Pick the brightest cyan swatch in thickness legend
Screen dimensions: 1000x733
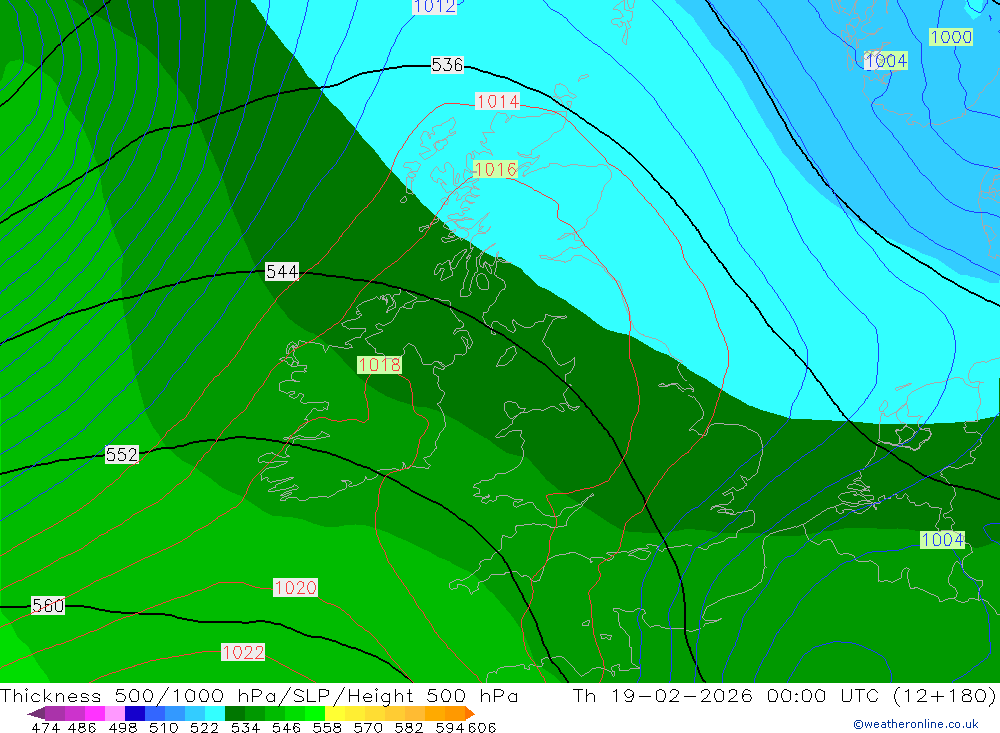click(215, 713)
